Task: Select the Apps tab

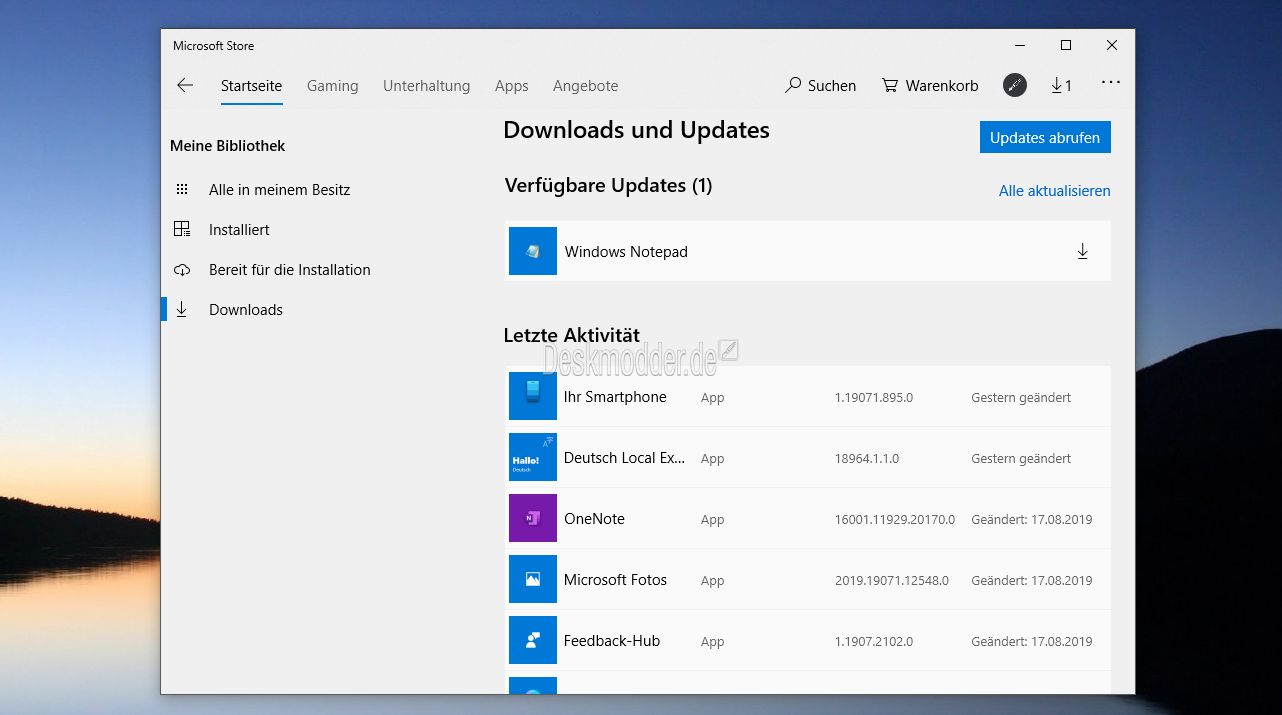Action: pos(511,86)
